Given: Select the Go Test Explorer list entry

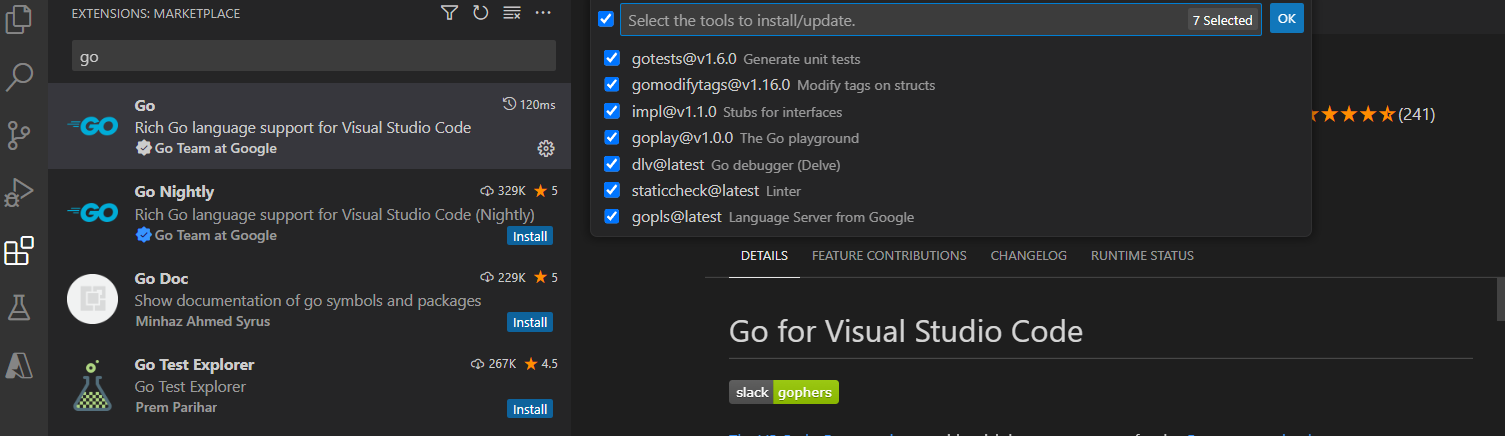Looking at the screenshot, I should pos(309,386).
